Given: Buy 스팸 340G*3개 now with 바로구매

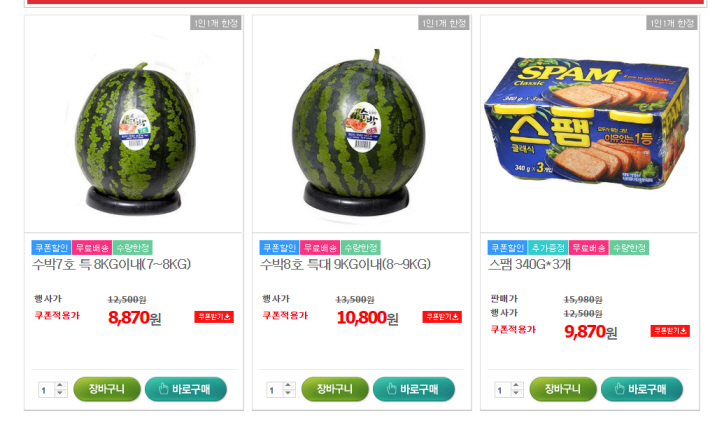Looking at the screenshot, I should pos(642,389).
